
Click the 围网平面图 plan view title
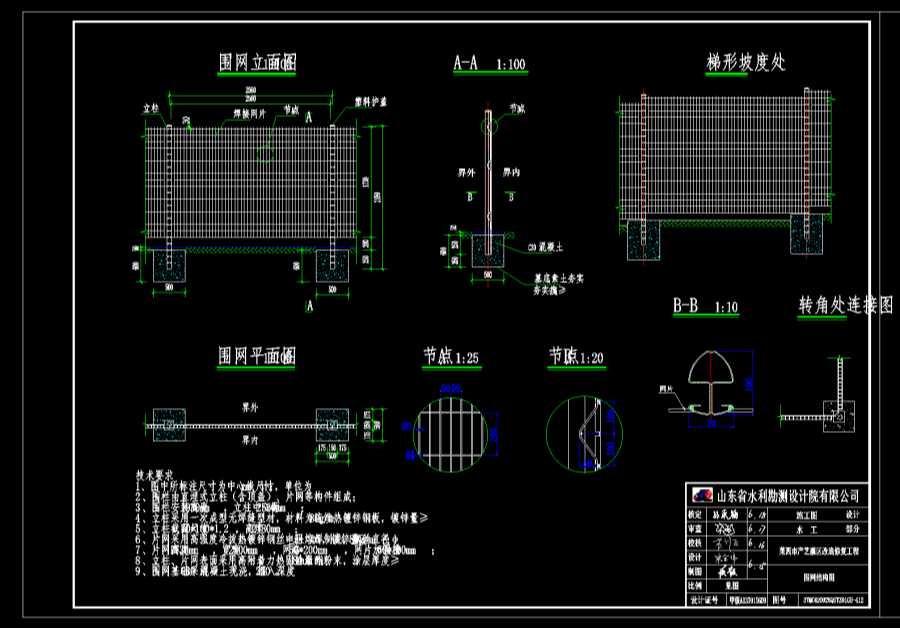[x=257, y=356]
